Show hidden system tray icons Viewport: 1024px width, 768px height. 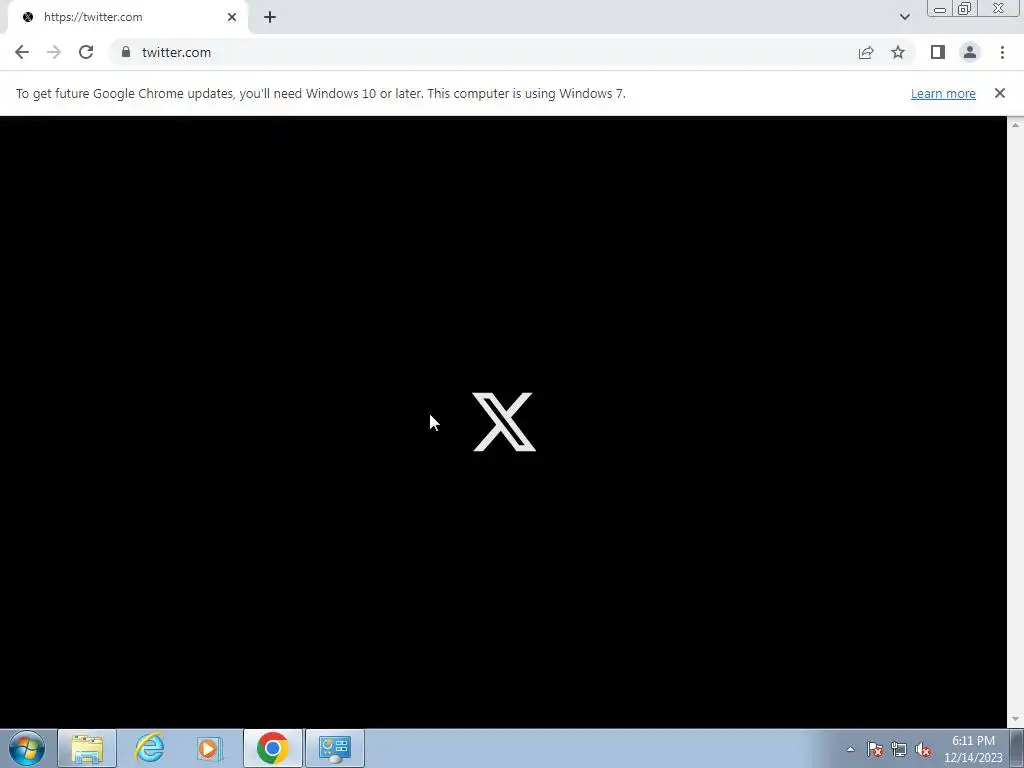click(850, 749)
